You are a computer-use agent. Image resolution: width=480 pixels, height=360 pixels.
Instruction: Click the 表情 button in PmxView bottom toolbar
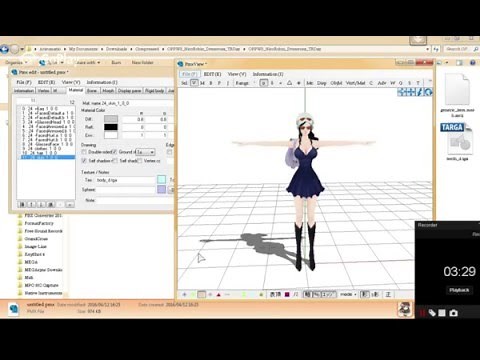[275, 295]
